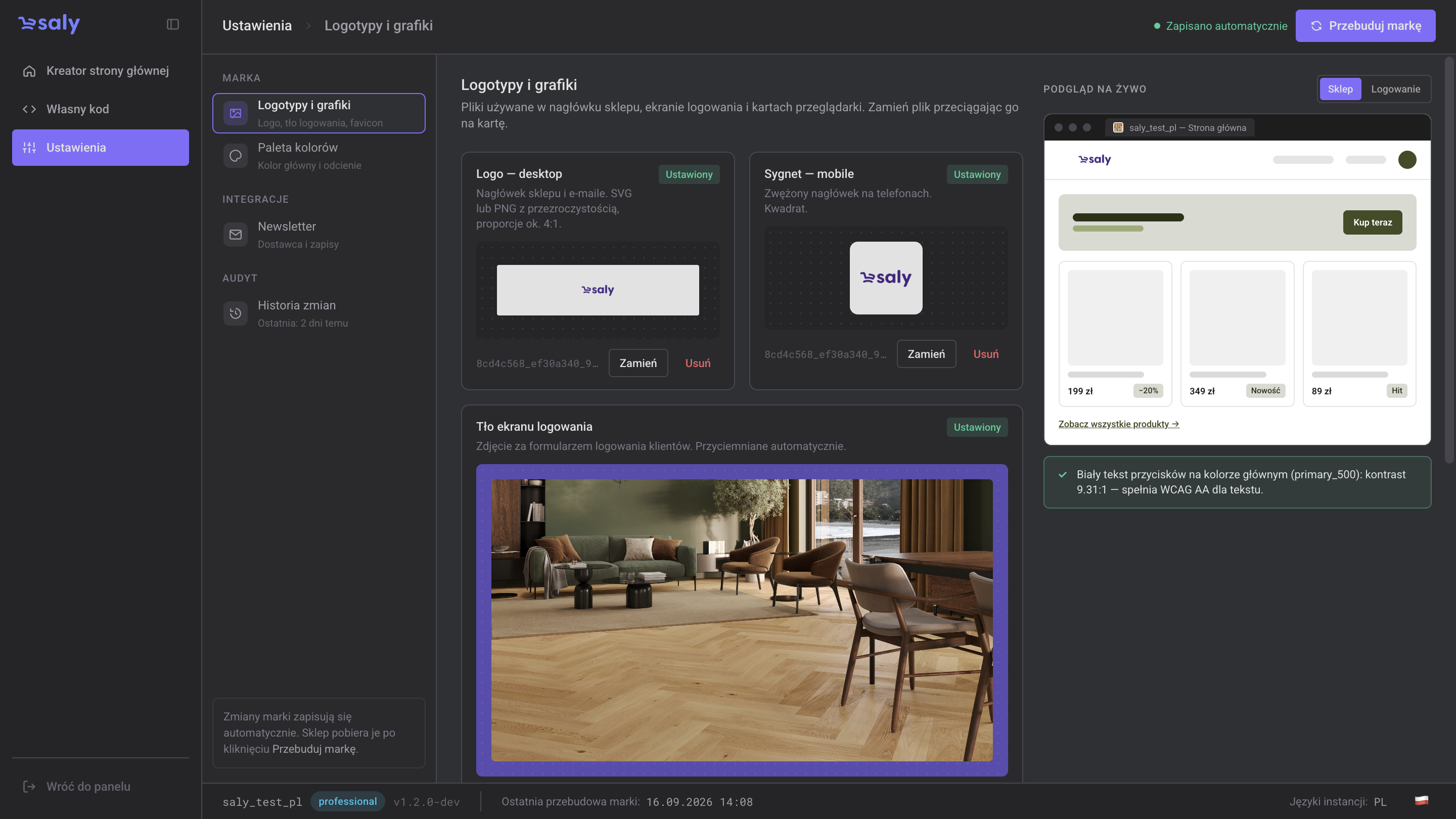This screenshot has height=819, width=1456.
Task: Select Ustawienia in the left sidebar
Action: click(x=101, y=148)
